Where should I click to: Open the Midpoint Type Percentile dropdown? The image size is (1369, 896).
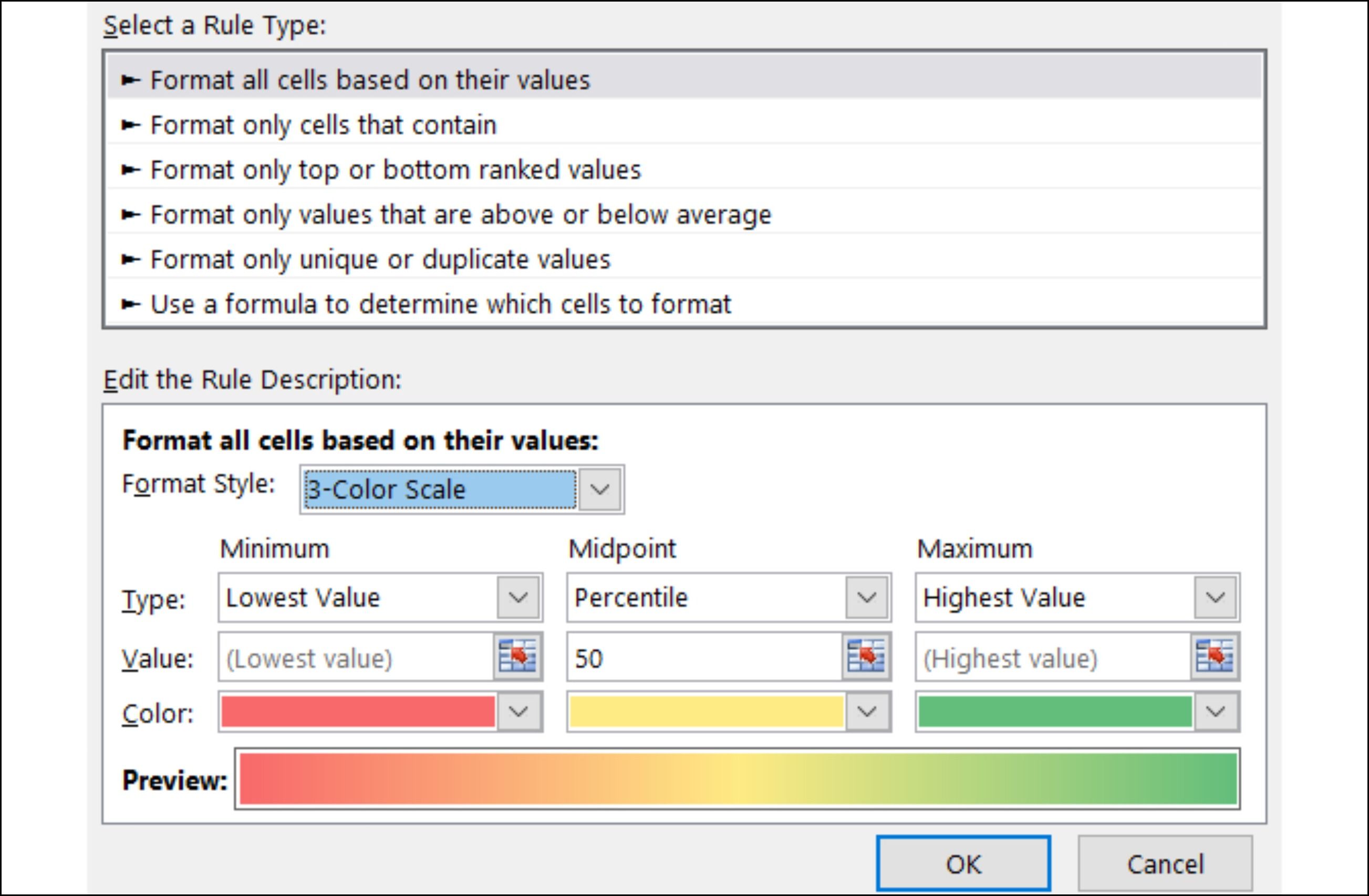867,598
